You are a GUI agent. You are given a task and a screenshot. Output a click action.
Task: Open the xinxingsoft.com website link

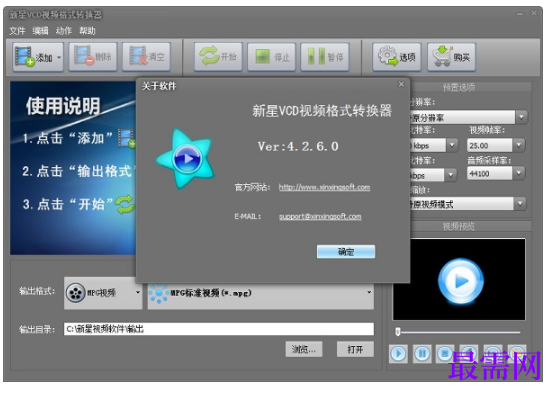(x=324, y=187)
